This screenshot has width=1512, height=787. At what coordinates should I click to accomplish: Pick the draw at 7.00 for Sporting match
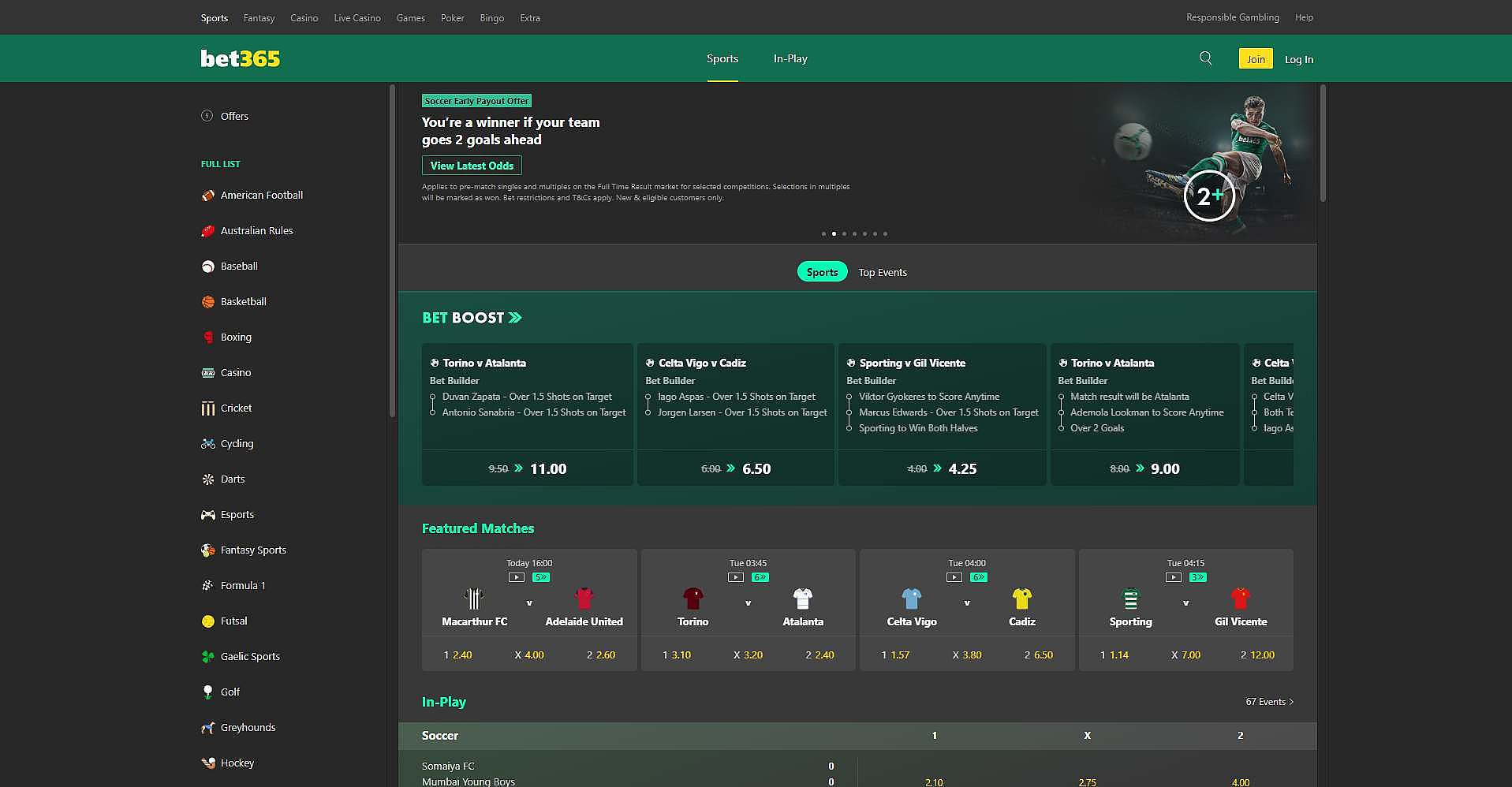tap(1185, 654)
